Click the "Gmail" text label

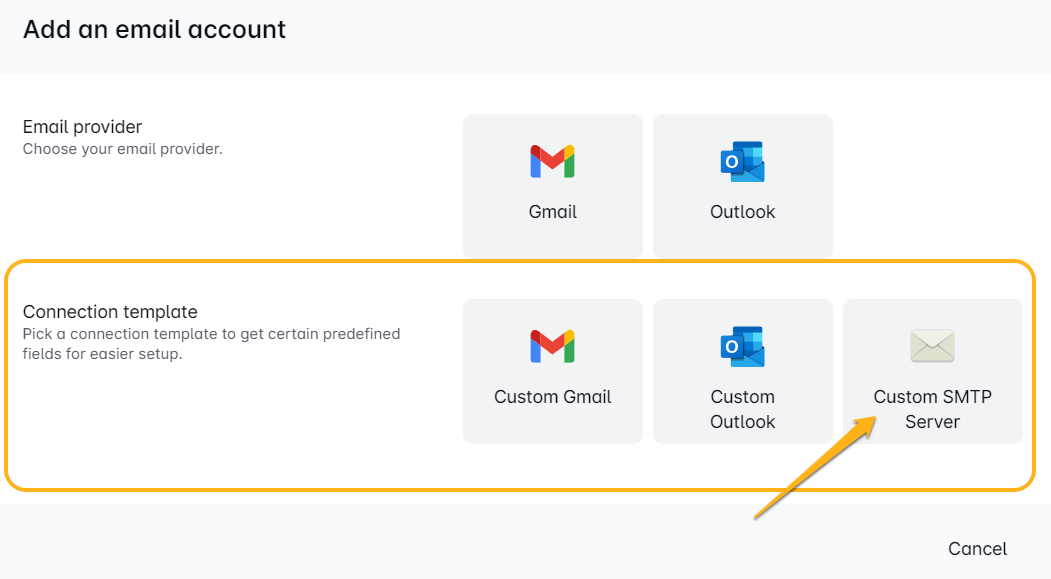552,212
